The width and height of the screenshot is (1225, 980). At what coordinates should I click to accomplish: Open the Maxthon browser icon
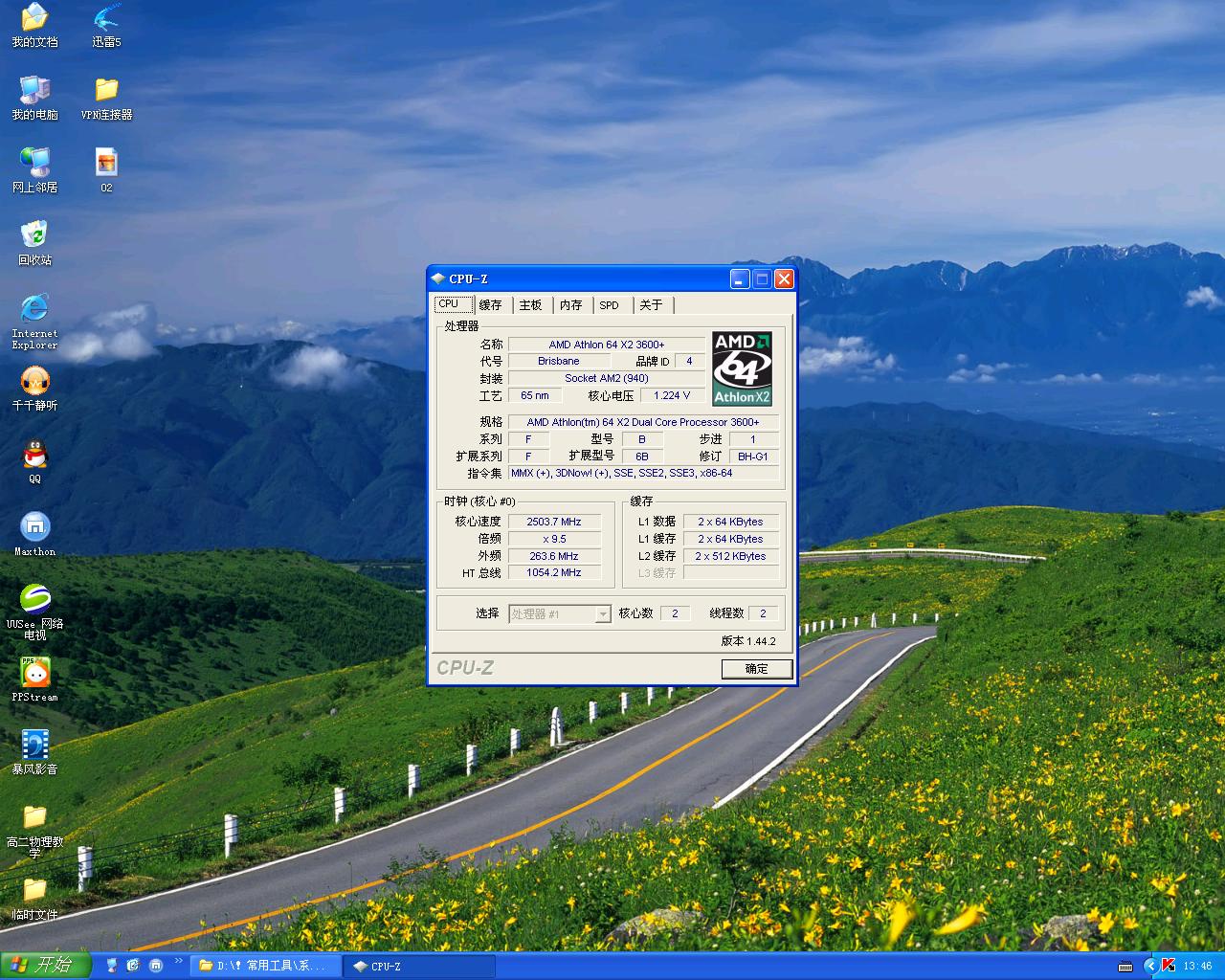pos(34,527)
